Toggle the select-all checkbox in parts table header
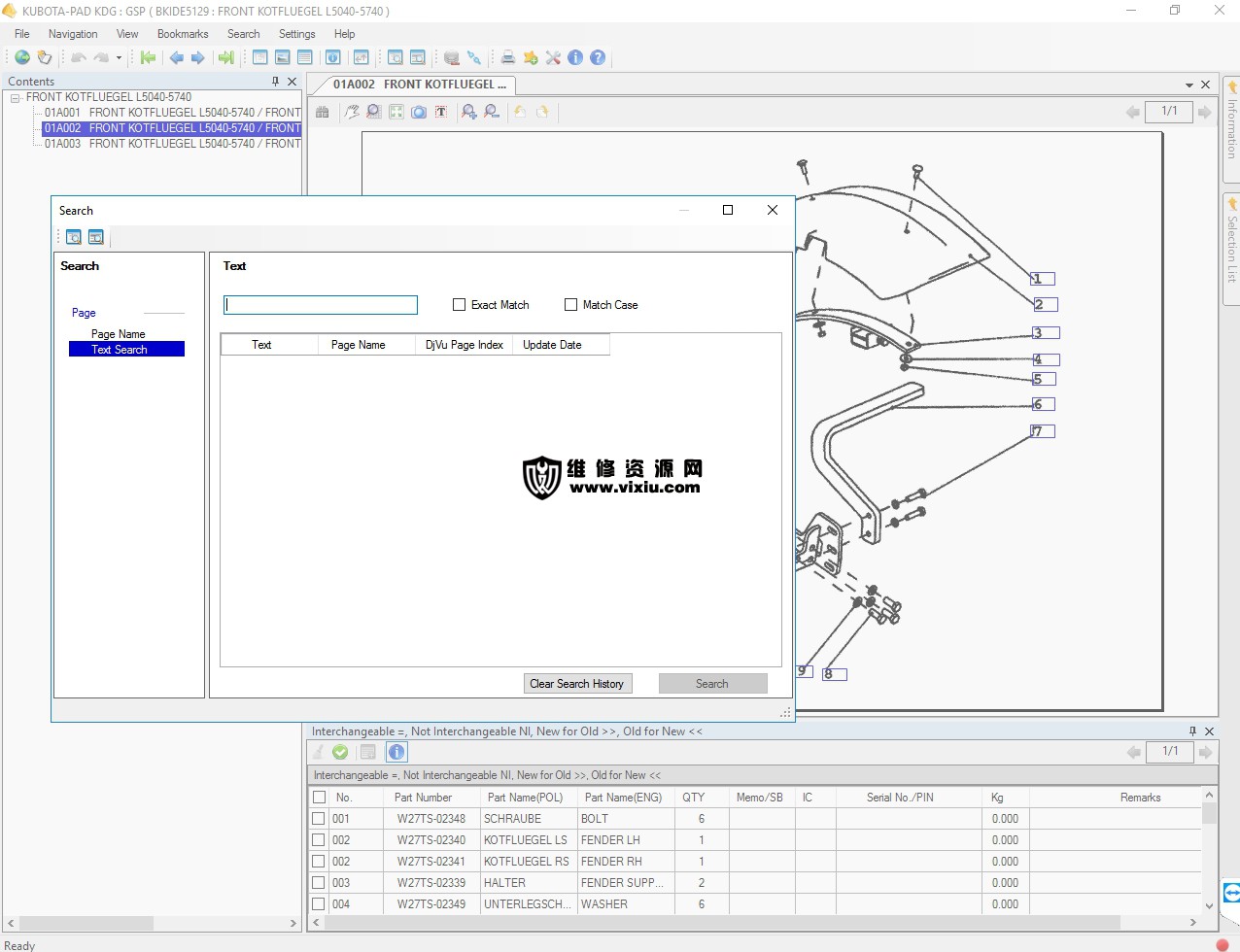1240x952 pixels. click(319, 798)
